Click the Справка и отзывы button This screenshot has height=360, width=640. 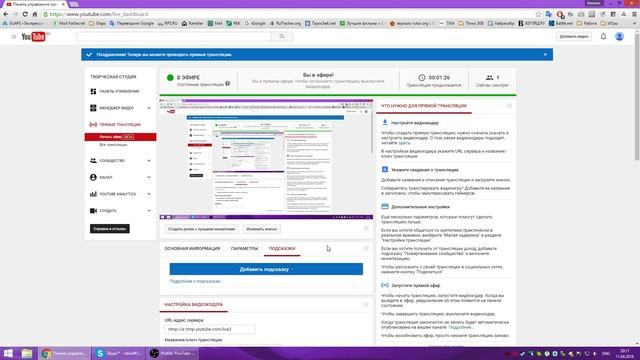tap(110, 229)
